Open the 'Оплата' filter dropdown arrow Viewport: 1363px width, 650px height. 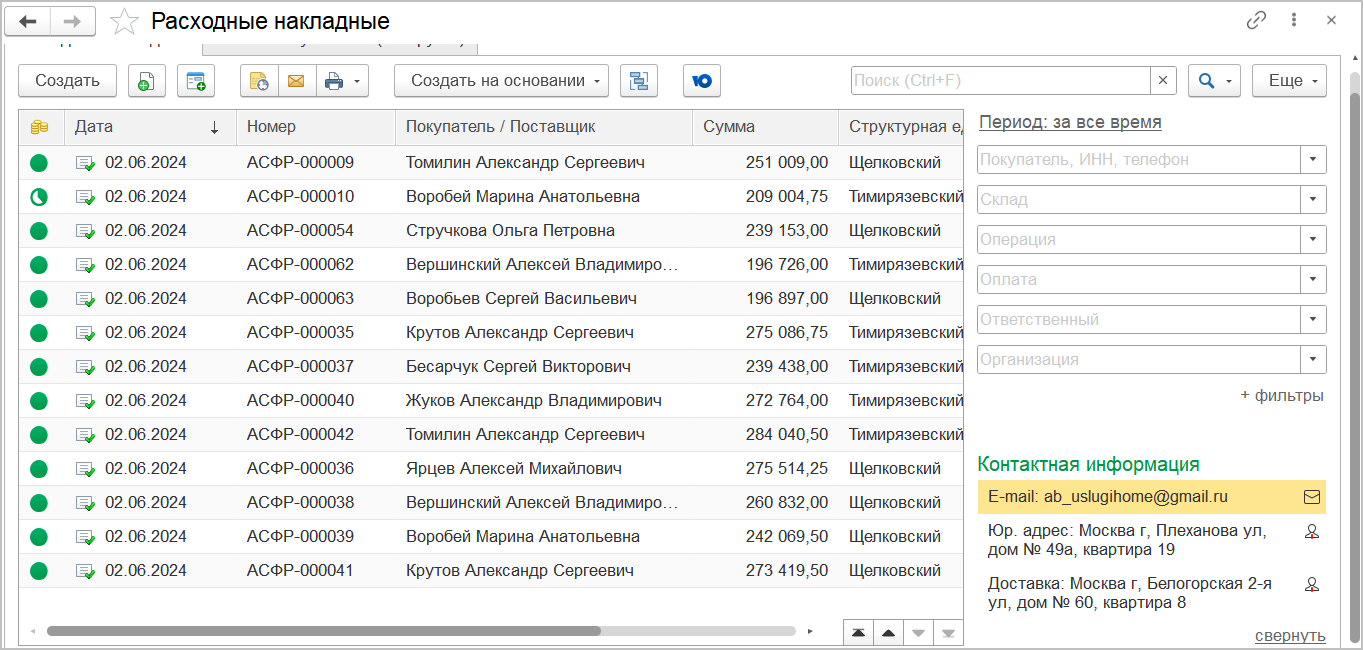click(1312, 280)
